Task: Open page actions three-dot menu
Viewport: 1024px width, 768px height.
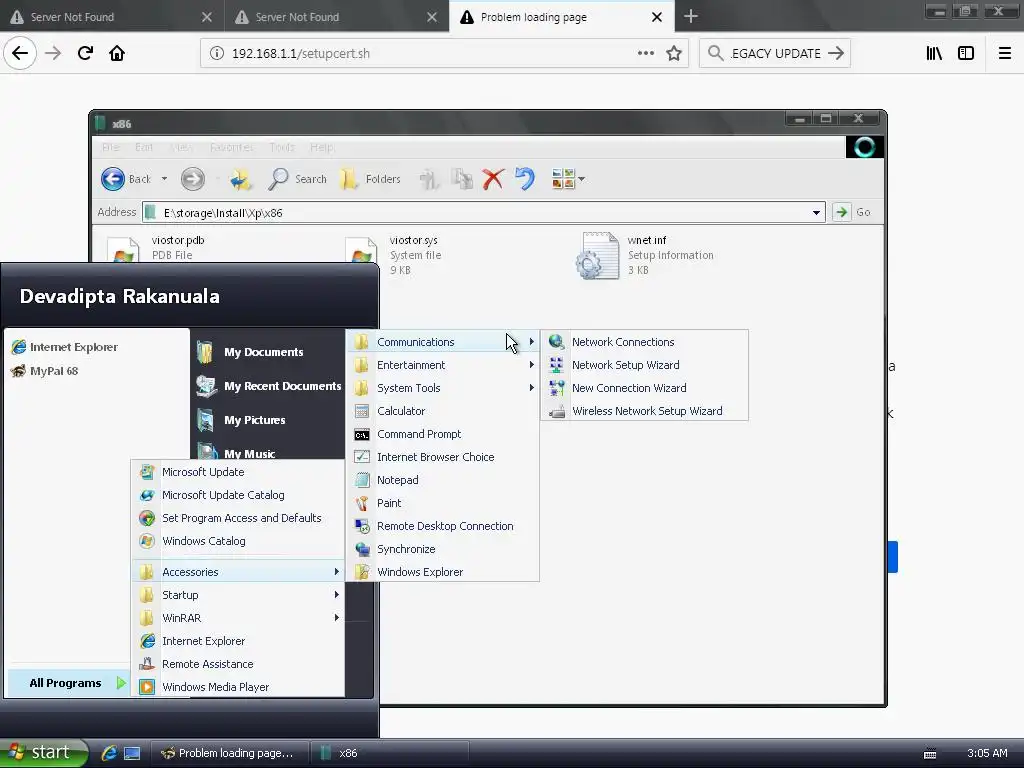Action: point(646,54)
